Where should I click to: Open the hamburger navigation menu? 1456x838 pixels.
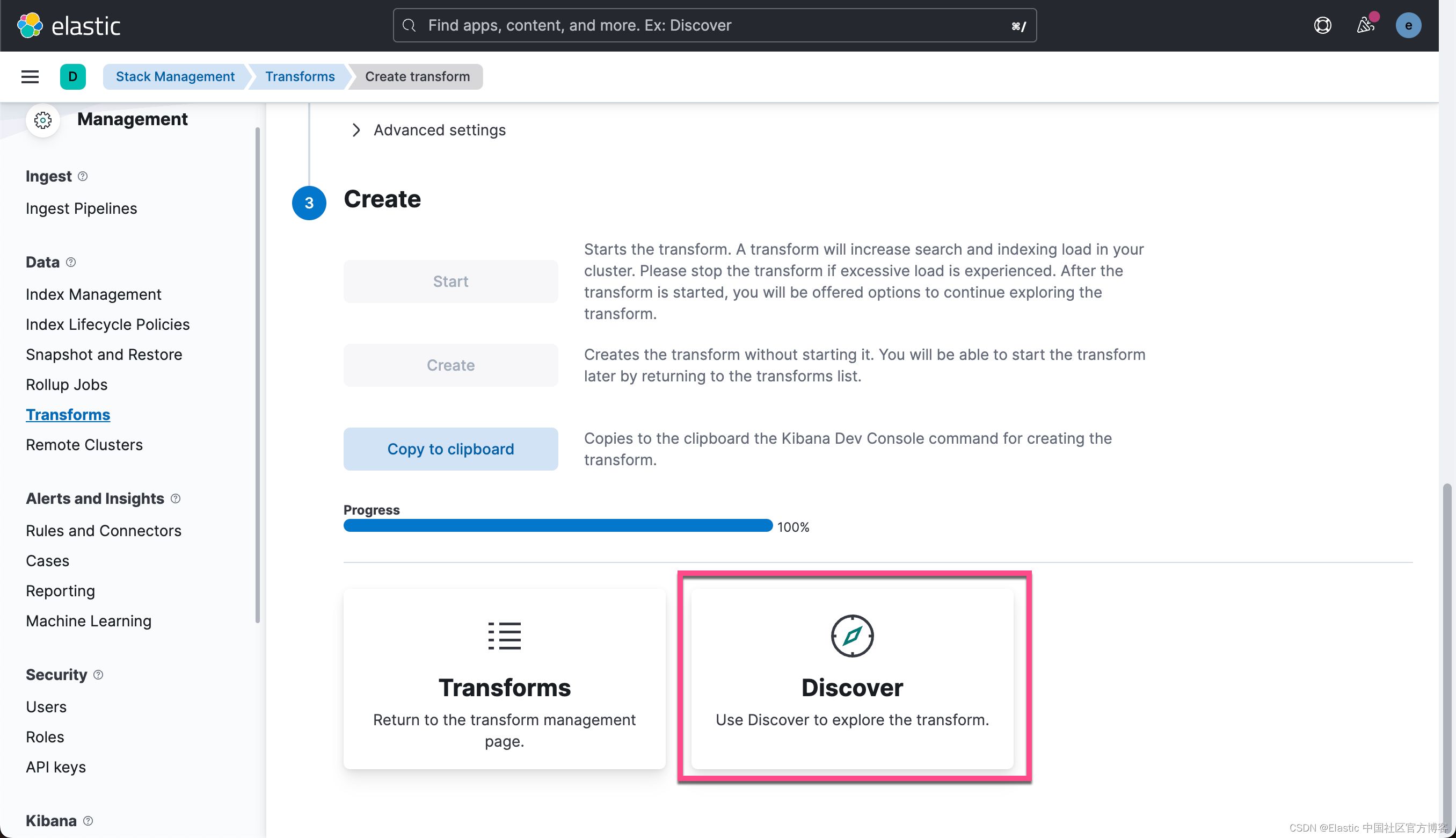(30, 76)
